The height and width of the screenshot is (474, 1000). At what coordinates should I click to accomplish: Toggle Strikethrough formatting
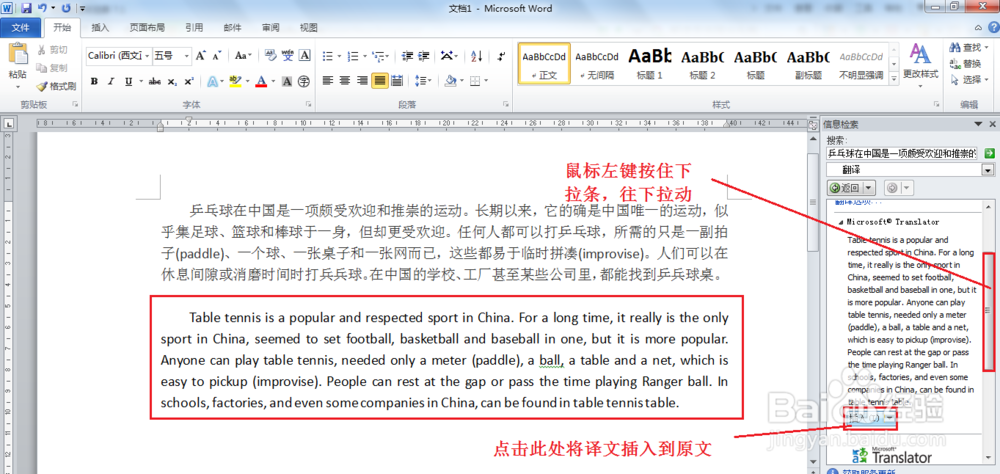[154, 81]
